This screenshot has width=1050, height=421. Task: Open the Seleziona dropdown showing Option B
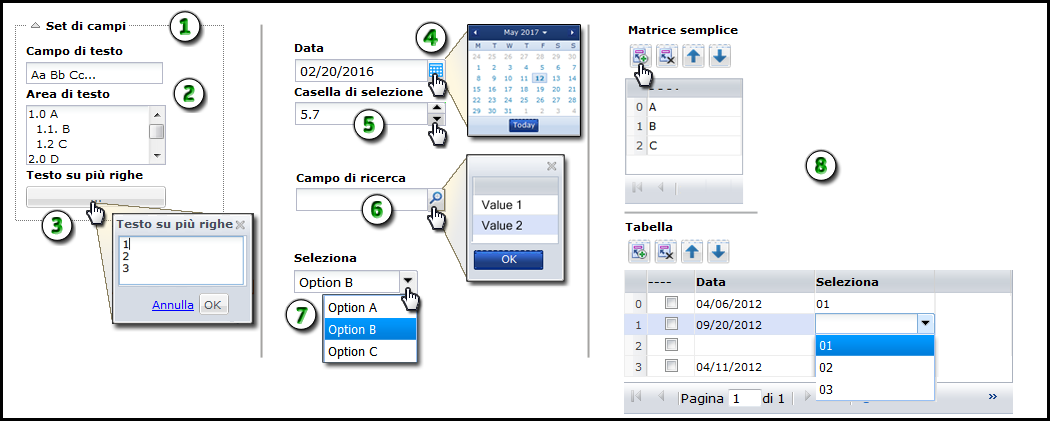tap(408, 282)
